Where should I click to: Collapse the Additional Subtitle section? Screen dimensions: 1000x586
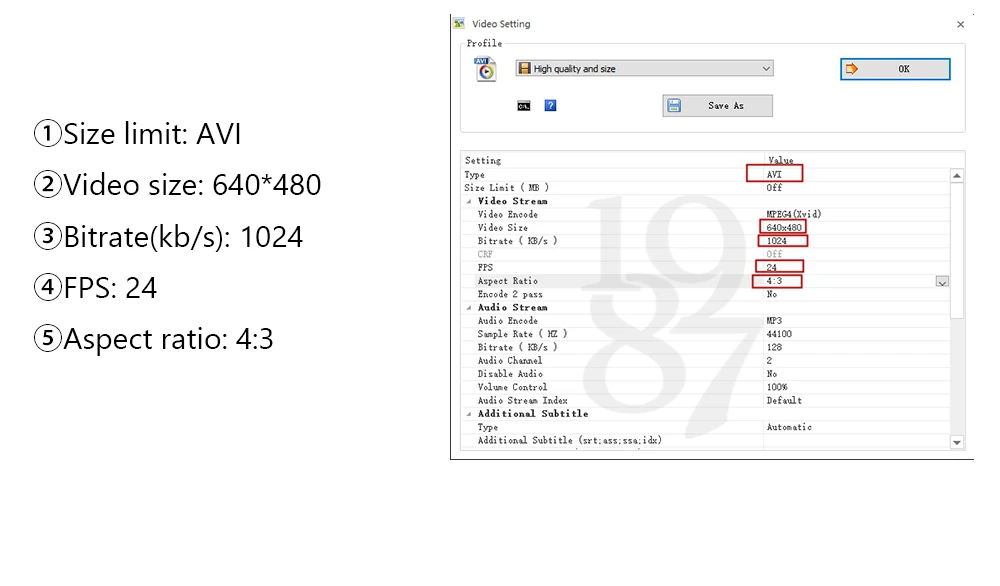(469, 414)
